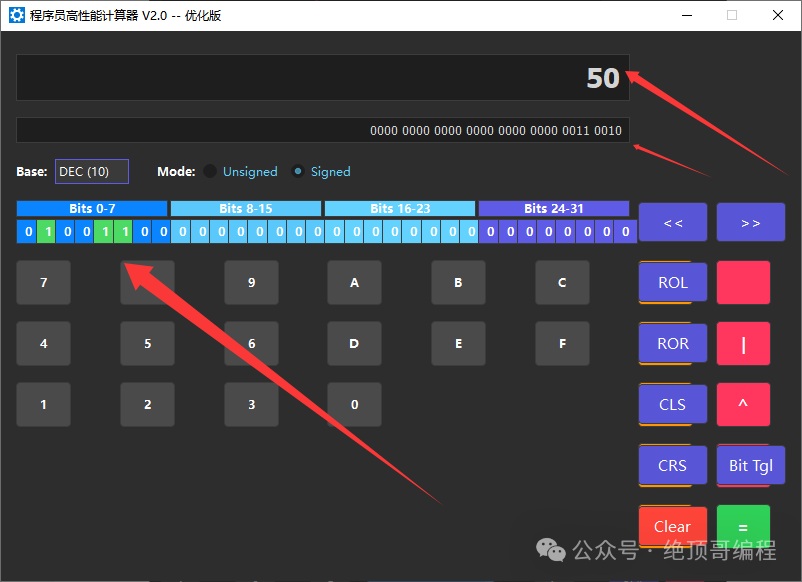Click the Bits 24-31 group header
Viewport: 802px width, 582px height.
(554, 208)
